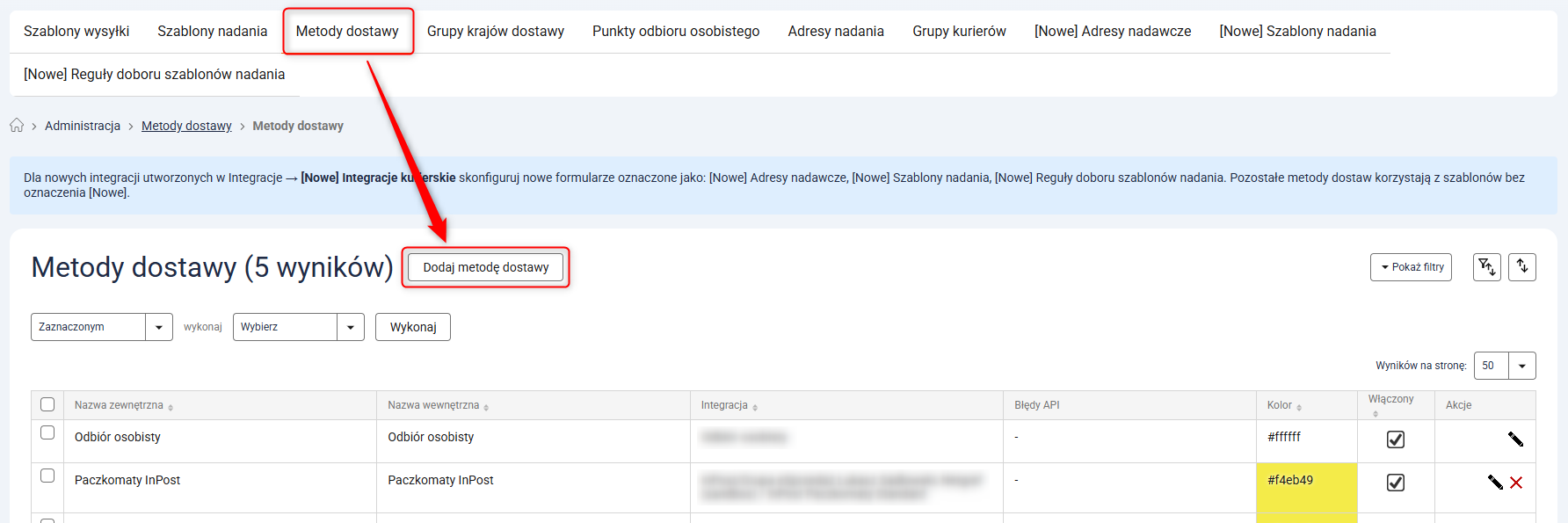Toggle Włączony checkbox for Paczkomaty InPost
This screenshot has height=523, width=1568.
point(1395,483)
